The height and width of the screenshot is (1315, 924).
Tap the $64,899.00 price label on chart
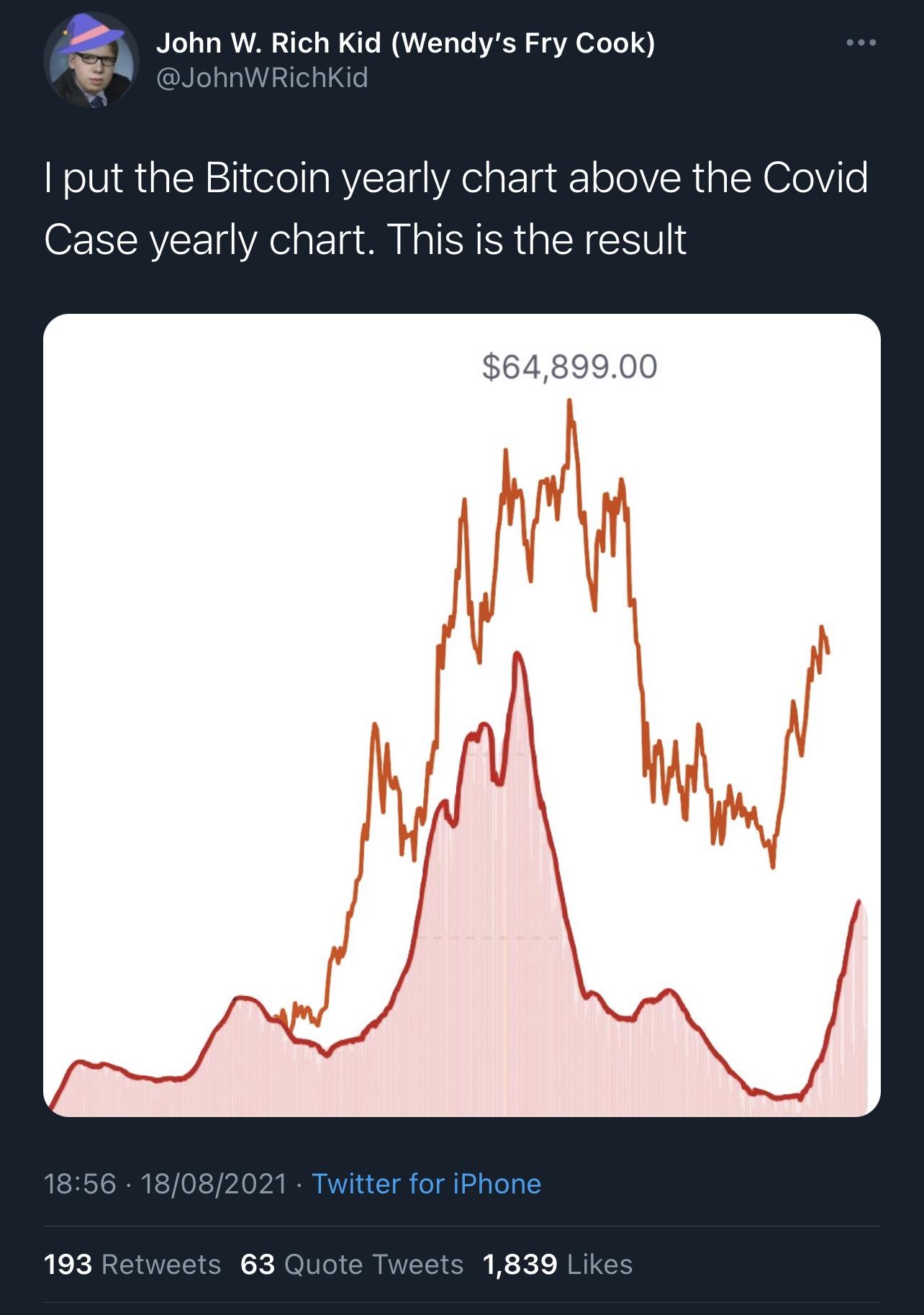click(x=569, y=366)
